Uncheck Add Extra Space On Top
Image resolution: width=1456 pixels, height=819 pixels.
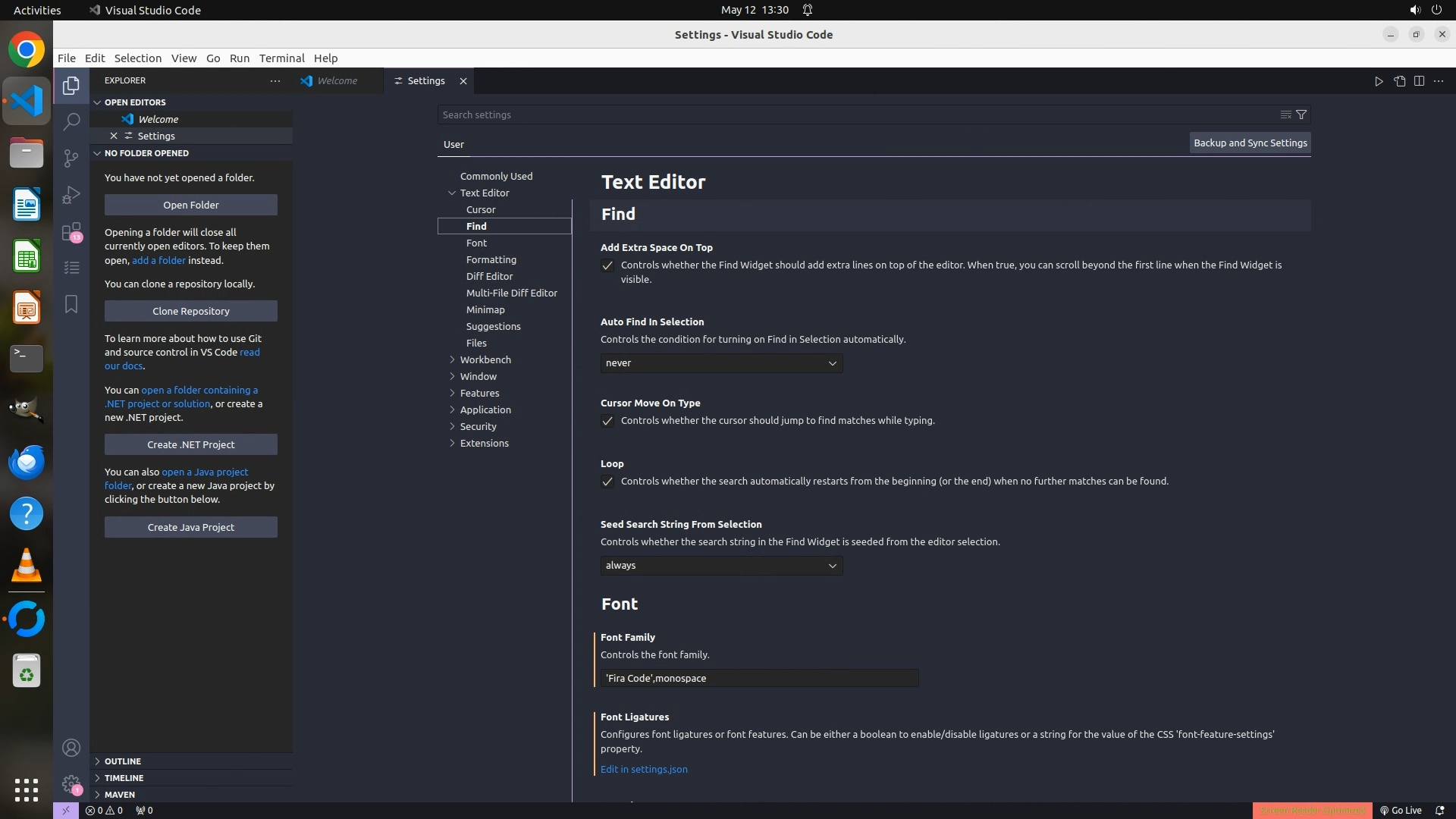tap(607, 265)
